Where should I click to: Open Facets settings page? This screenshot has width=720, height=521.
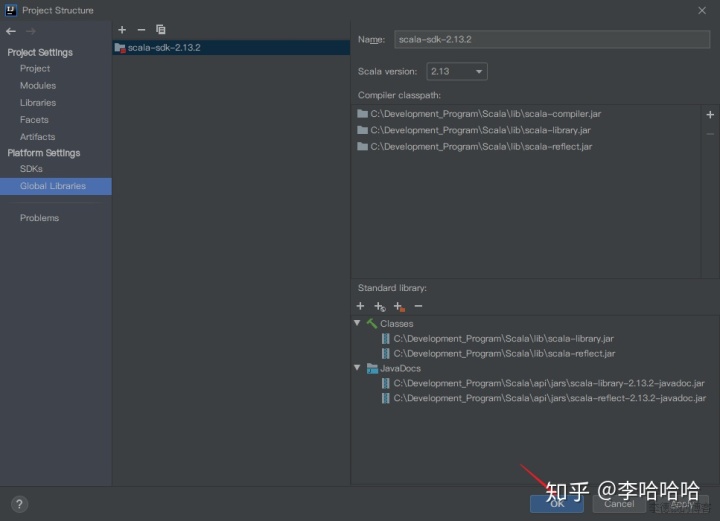pos(34,120)
